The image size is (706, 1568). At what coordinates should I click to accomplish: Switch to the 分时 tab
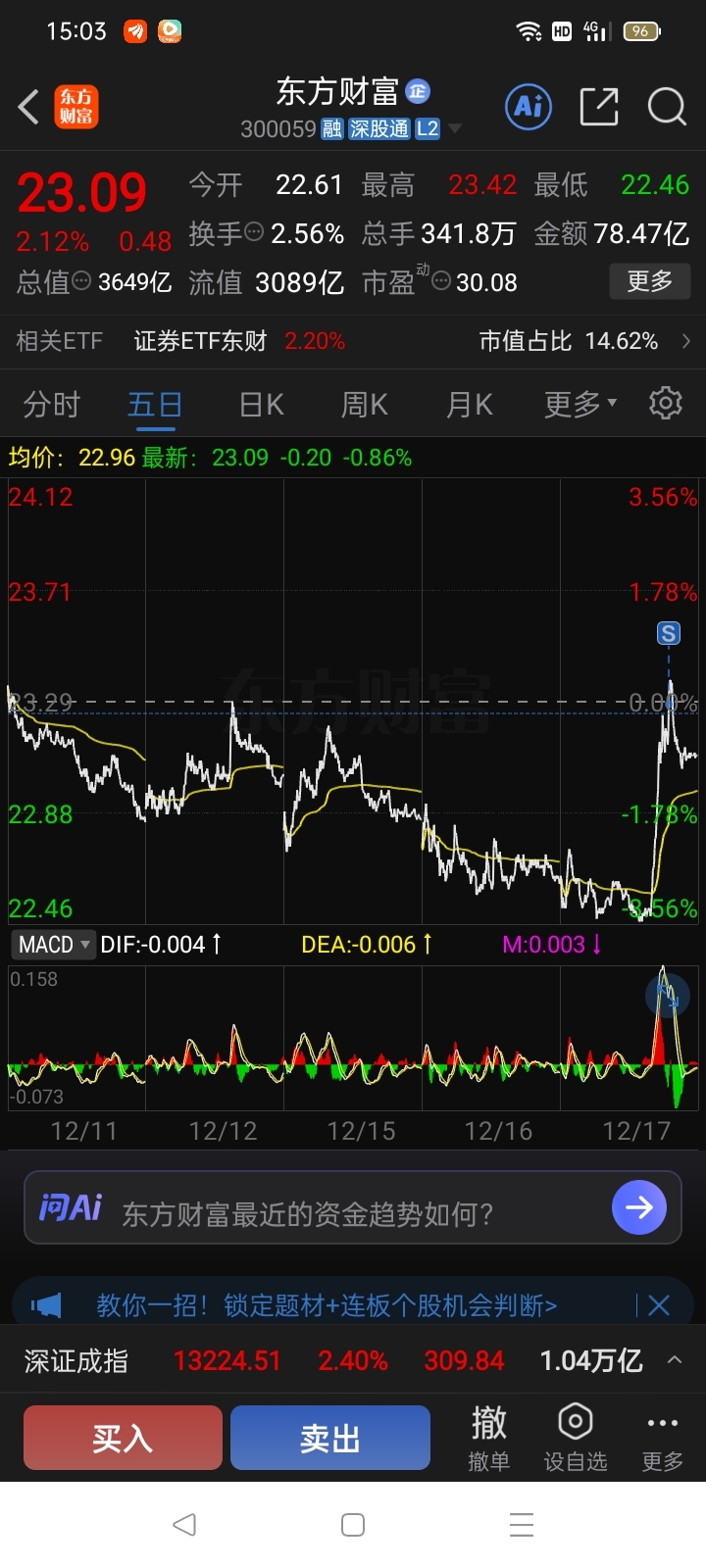pos(51,404)
